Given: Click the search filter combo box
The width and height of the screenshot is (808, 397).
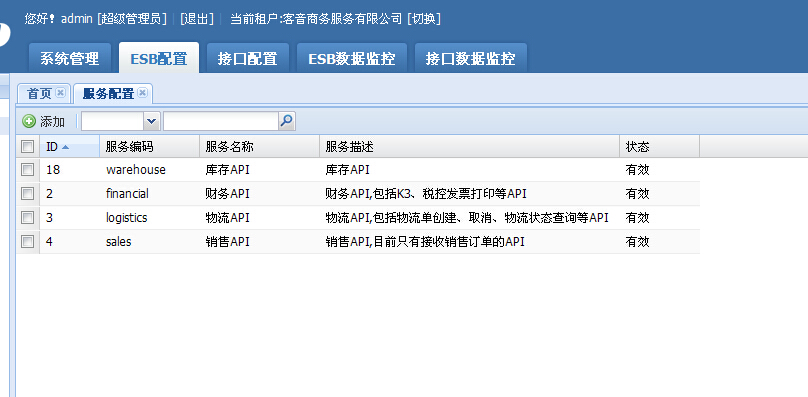Looking at the screenshot, I should (x=121, y=121).
